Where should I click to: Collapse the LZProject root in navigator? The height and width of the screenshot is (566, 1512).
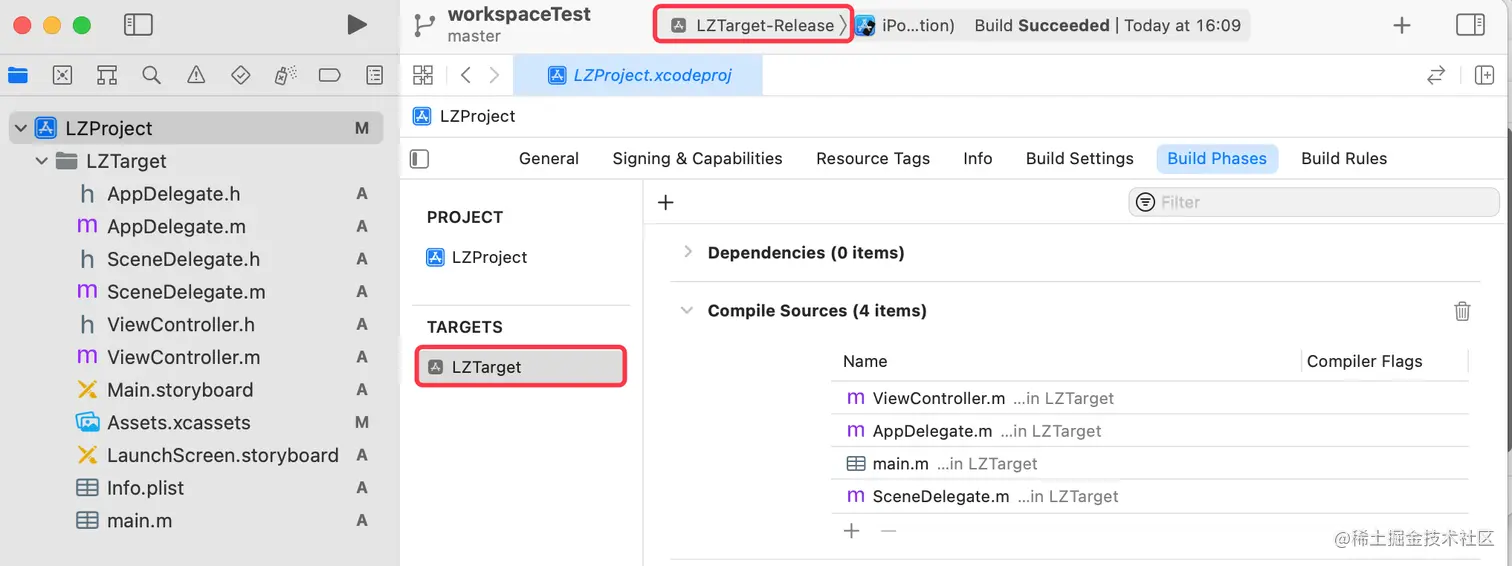(x=20, y=128)
